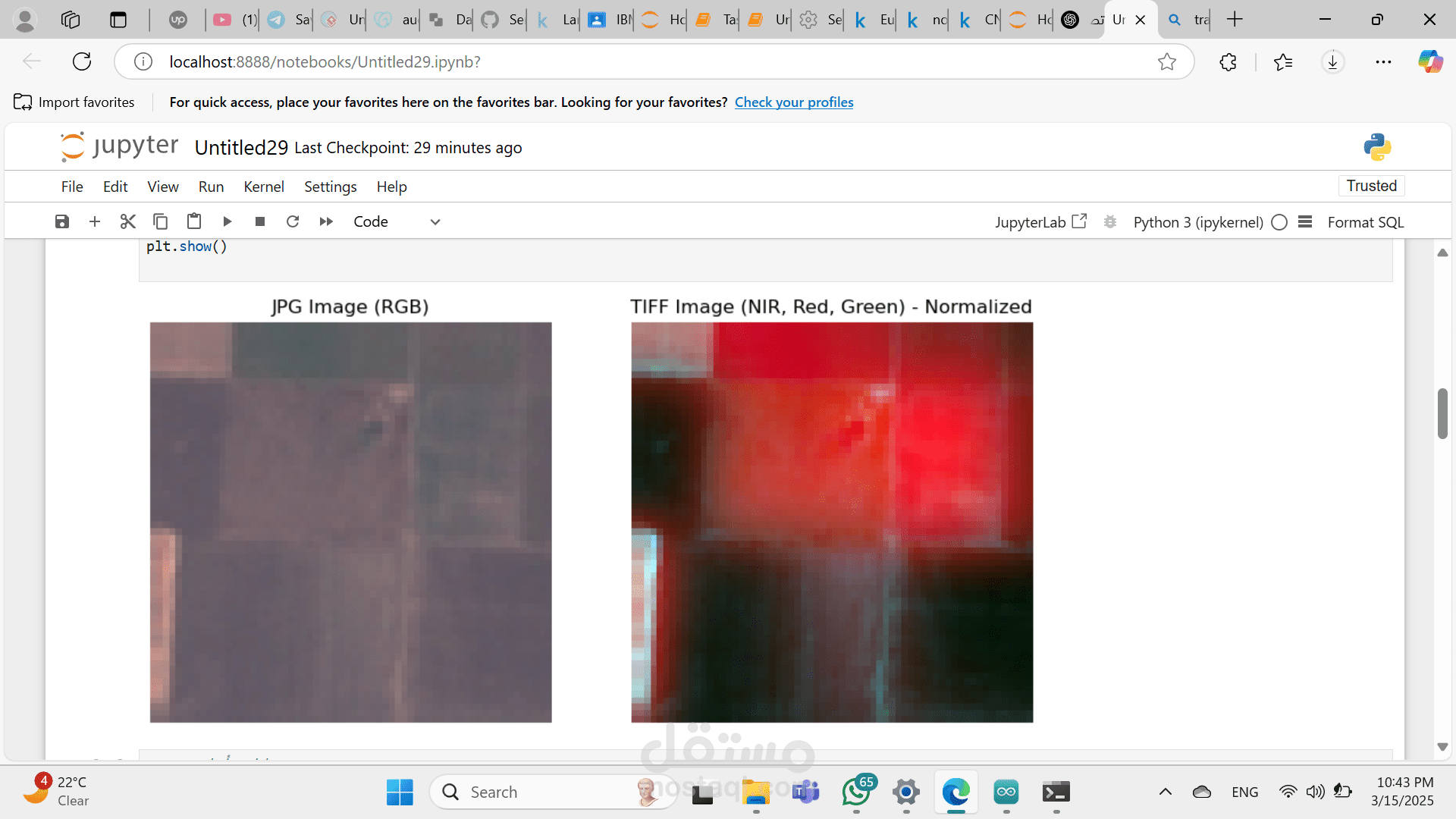Copy the selected cell

coord(161,221)
